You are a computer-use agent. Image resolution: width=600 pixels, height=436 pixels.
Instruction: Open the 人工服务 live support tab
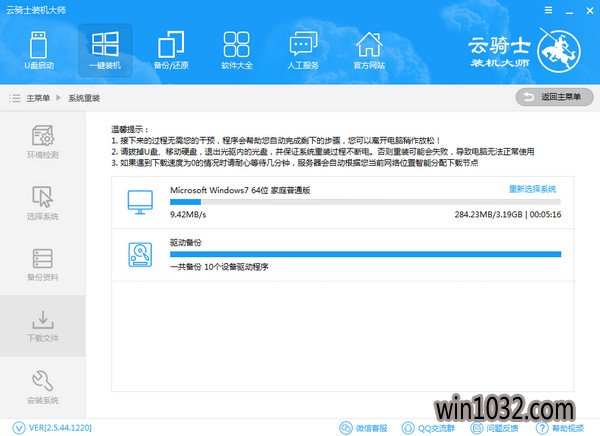[303, 51]
